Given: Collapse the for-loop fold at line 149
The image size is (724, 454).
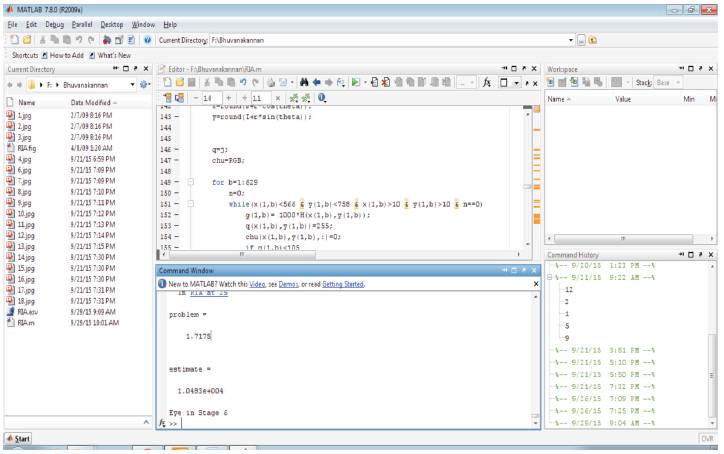Looking at the screenshot, I should click(x=190, y=182).
